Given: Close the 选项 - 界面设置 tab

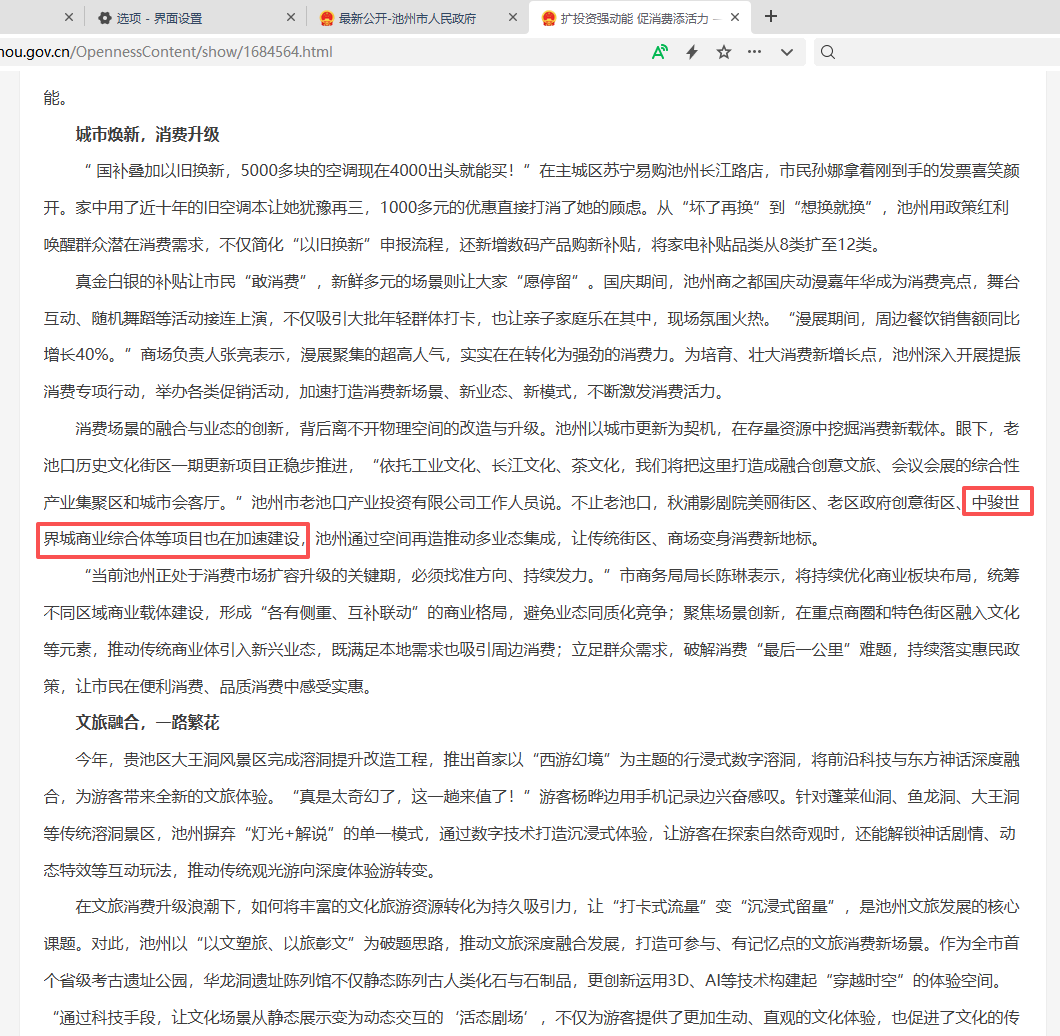Looking at the screenshot, I should coord(290,16).
